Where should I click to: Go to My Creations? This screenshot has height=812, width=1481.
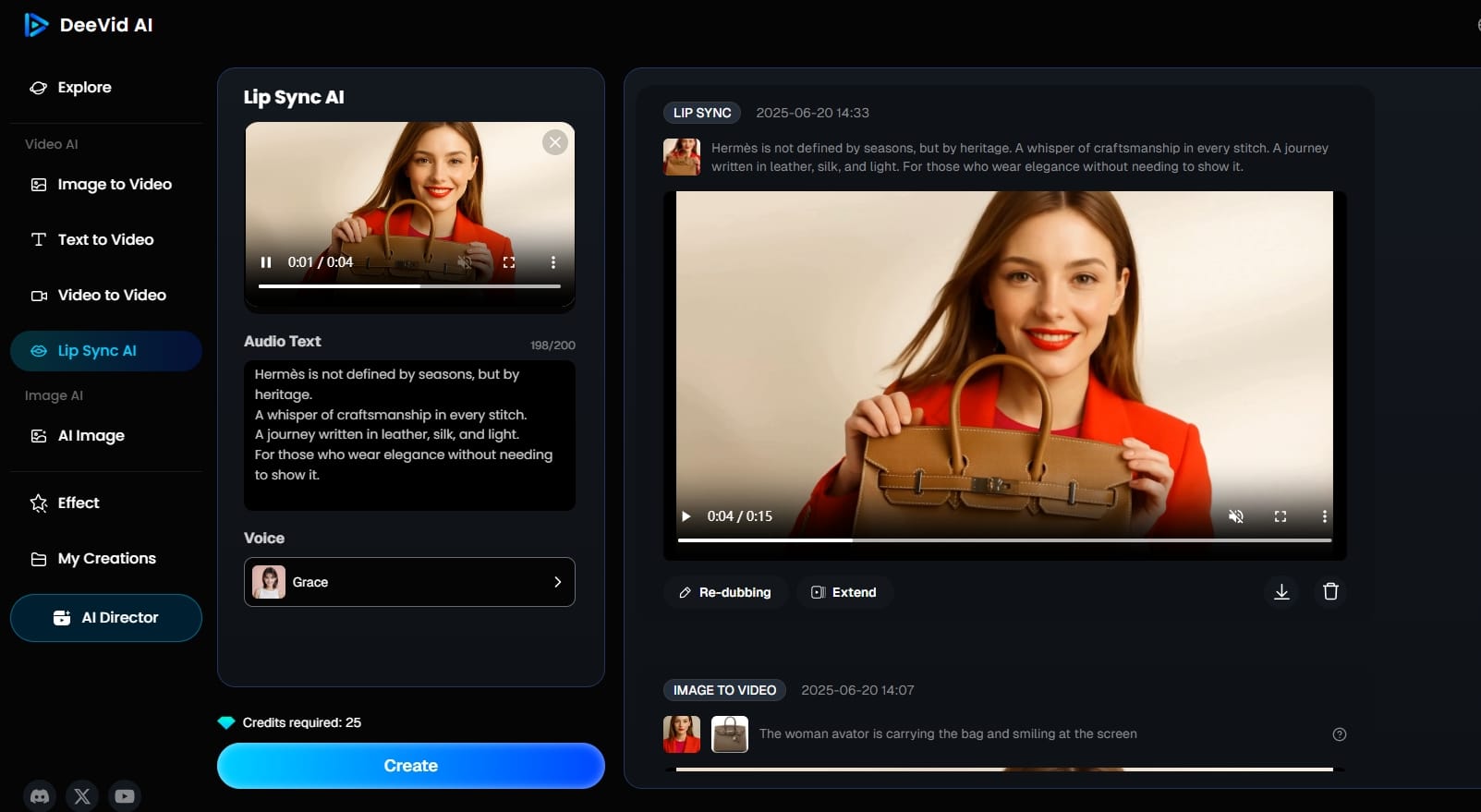pyautogui.click(x=106, y=559)
